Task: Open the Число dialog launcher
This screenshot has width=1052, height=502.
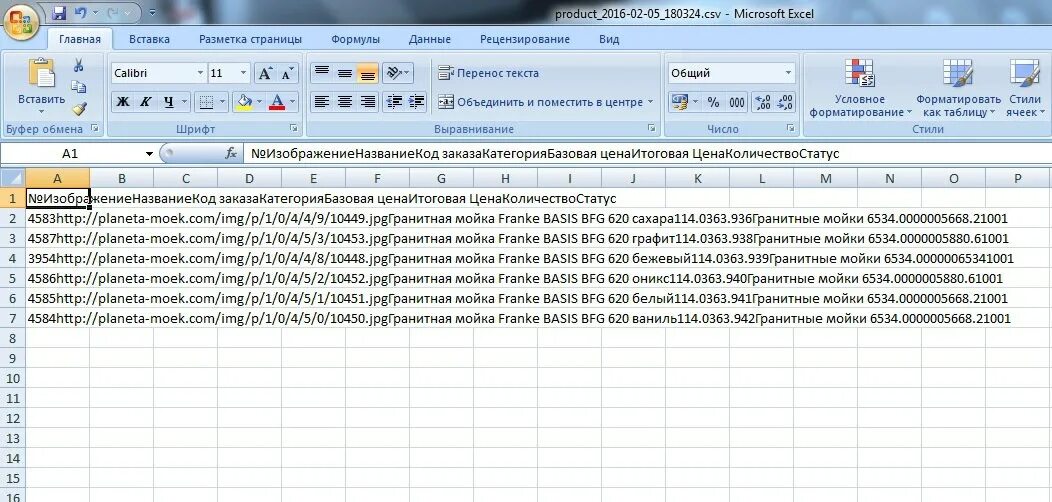Action: [790, 129]
